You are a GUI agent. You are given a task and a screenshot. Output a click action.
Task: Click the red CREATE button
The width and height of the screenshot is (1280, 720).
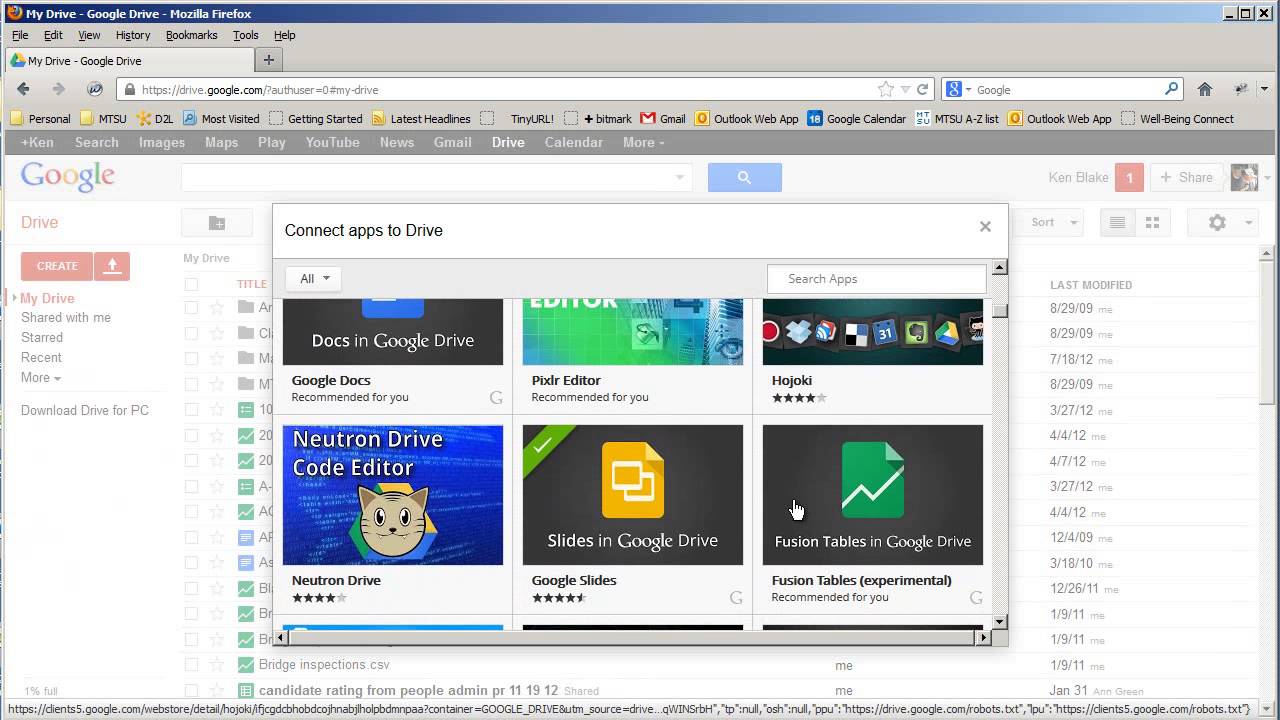[57, 266]
